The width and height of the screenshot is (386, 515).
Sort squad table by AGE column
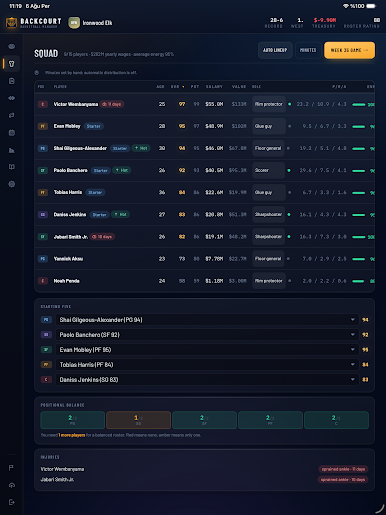(160, 87)
